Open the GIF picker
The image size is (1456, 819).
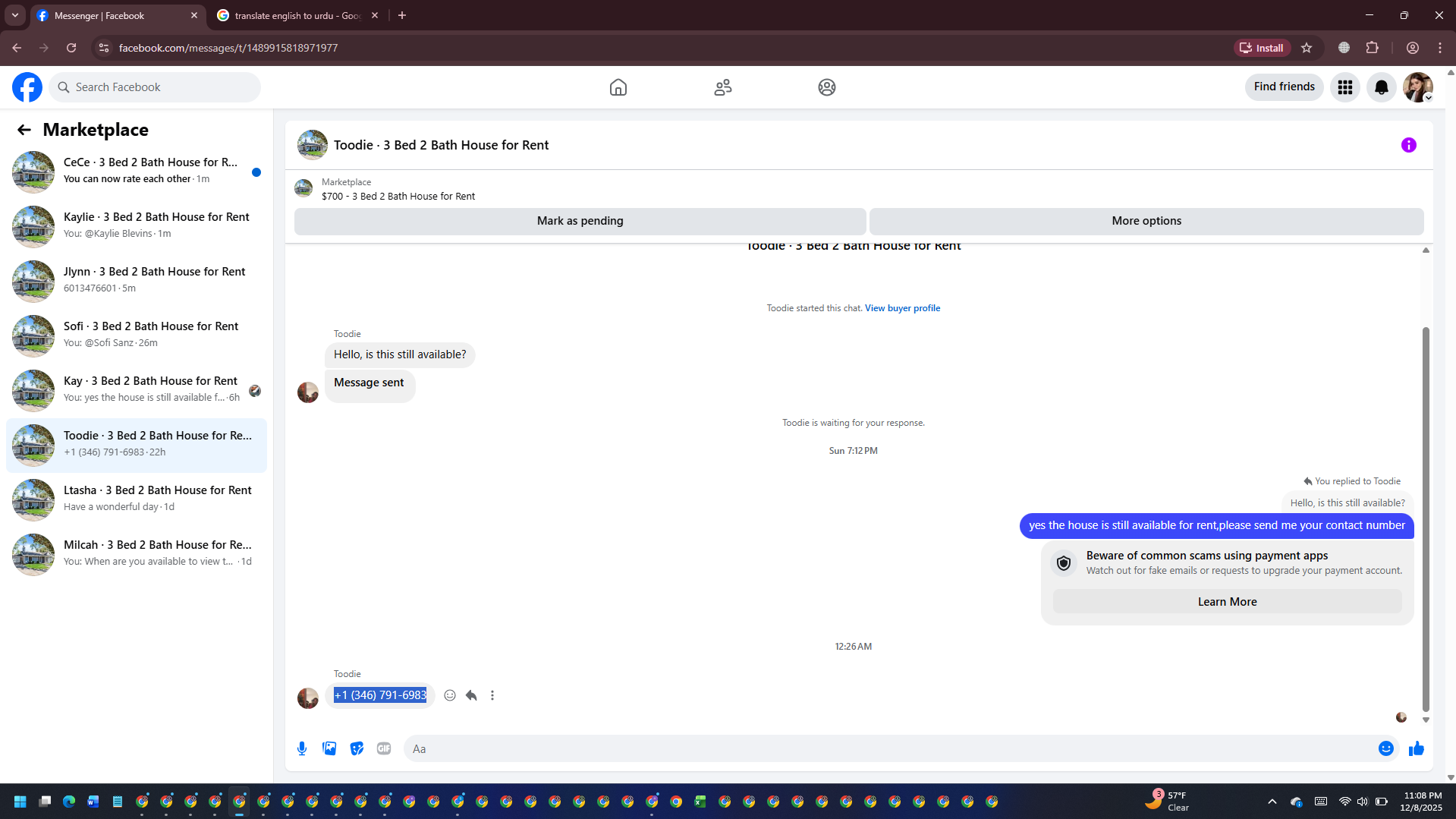pyautogui.click(x=384, y=748)
